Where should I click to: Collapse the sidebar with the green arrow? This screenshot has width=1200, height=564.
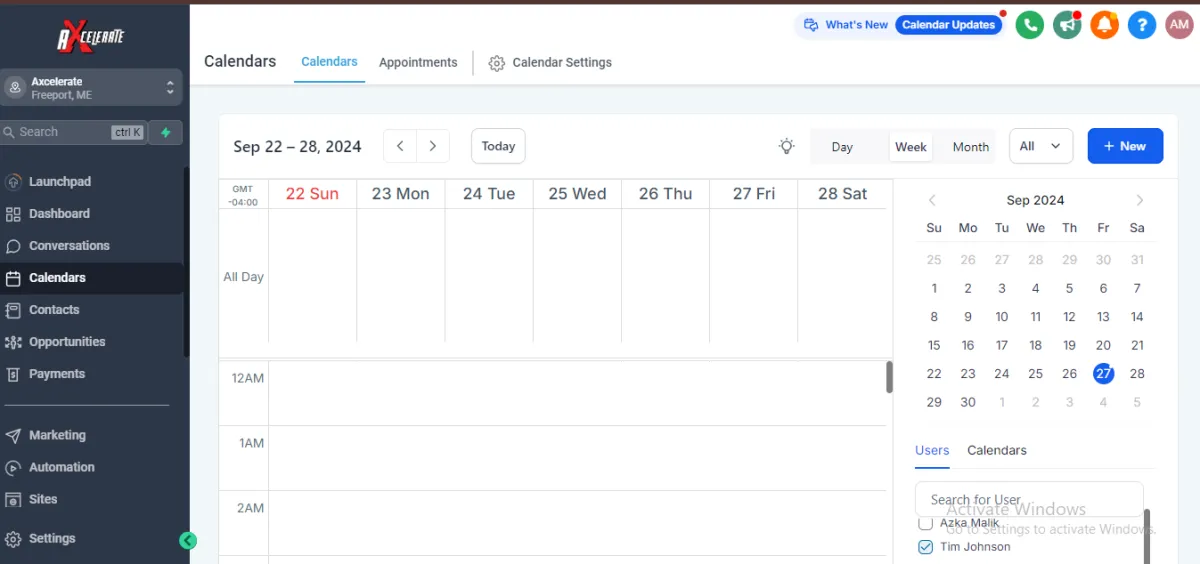click(x=188, y=541)
